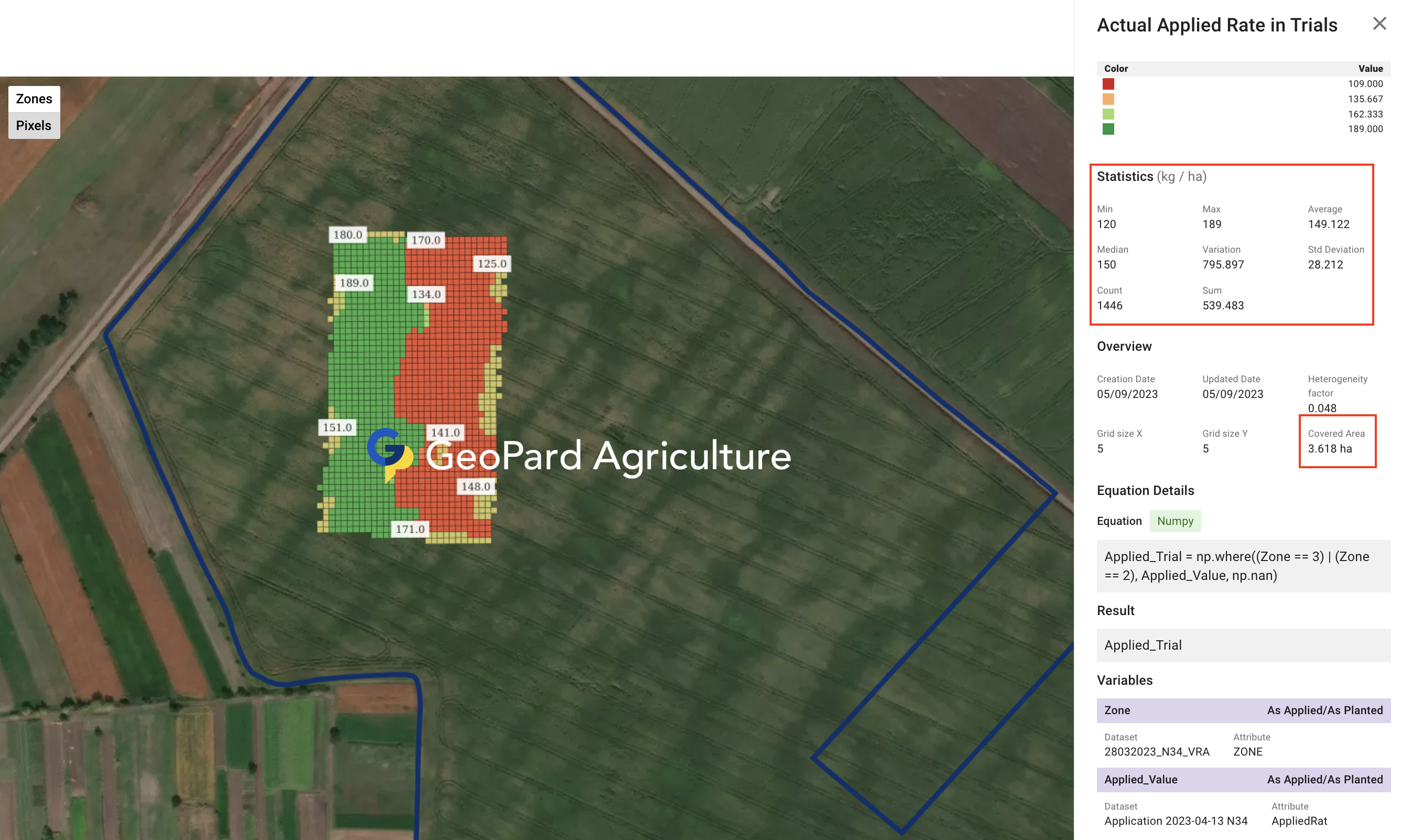Screen dimensions: 1401x840
Task: Click the Applied_Trial equation text box
Action: pos(1243,565)
